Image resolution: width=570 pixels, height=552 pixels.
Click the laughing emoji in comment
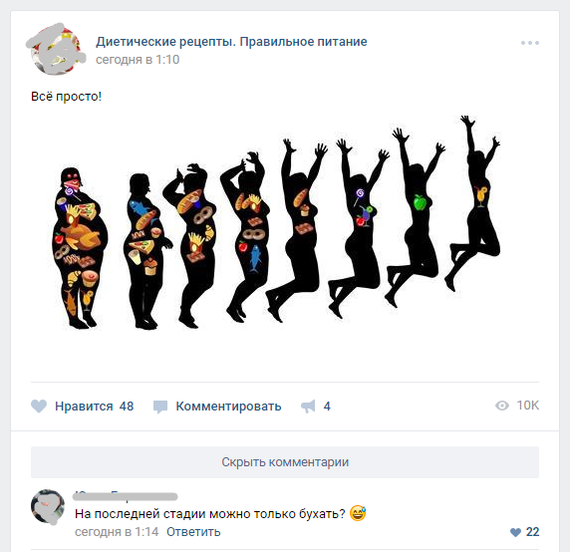coord(358,513)
